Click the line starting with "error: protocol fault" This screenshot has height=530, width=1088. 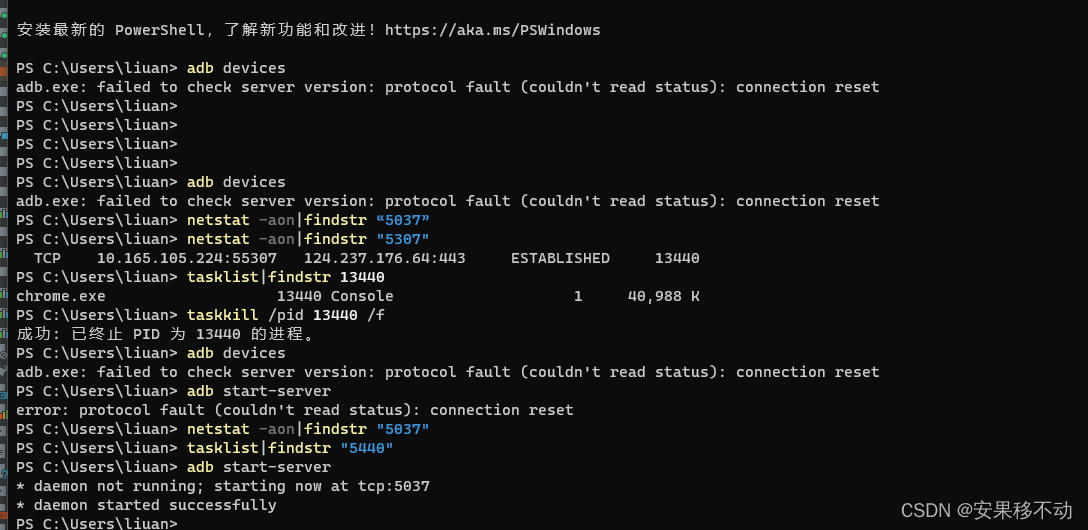click(295, 410)
